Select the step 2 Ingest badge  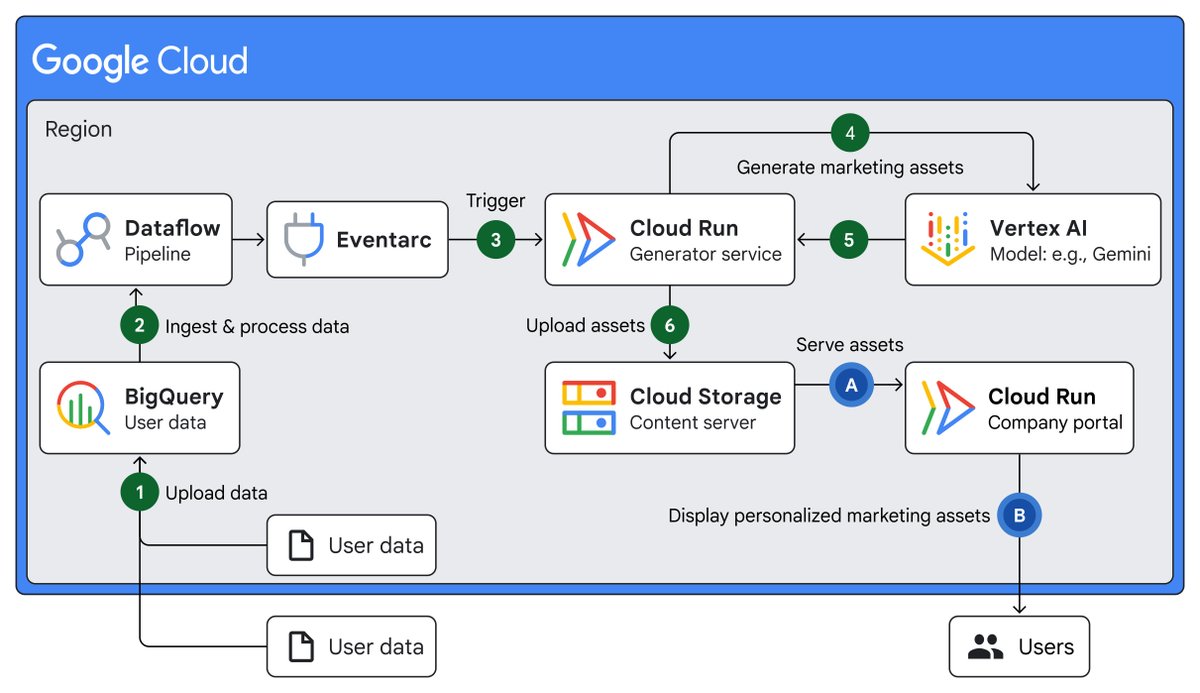(x=139, y=325)
